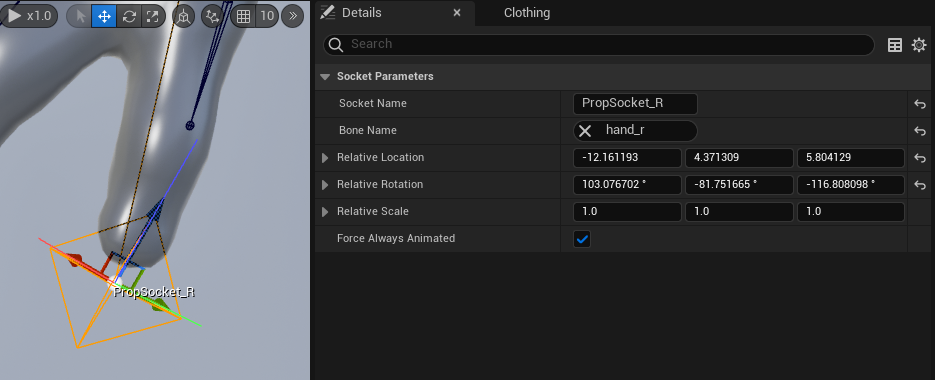Switch to the scale tool
The height and width of the screenshot is (380, 935).
coord(153,16)
